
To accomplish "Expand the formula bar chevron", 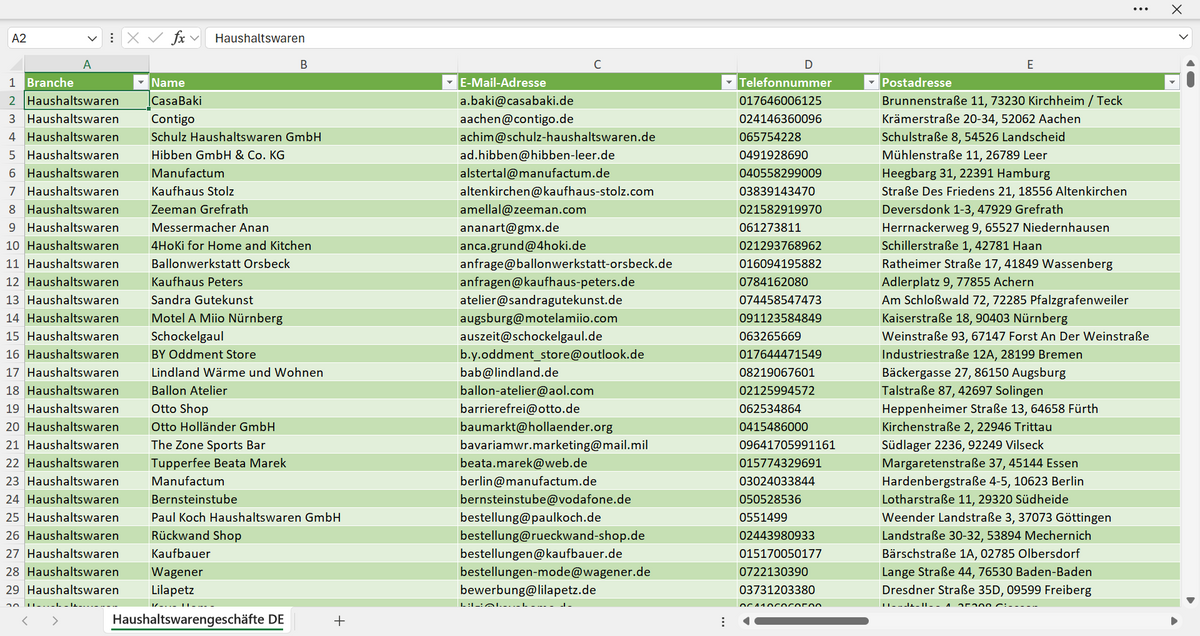I will coord(1183,38).
